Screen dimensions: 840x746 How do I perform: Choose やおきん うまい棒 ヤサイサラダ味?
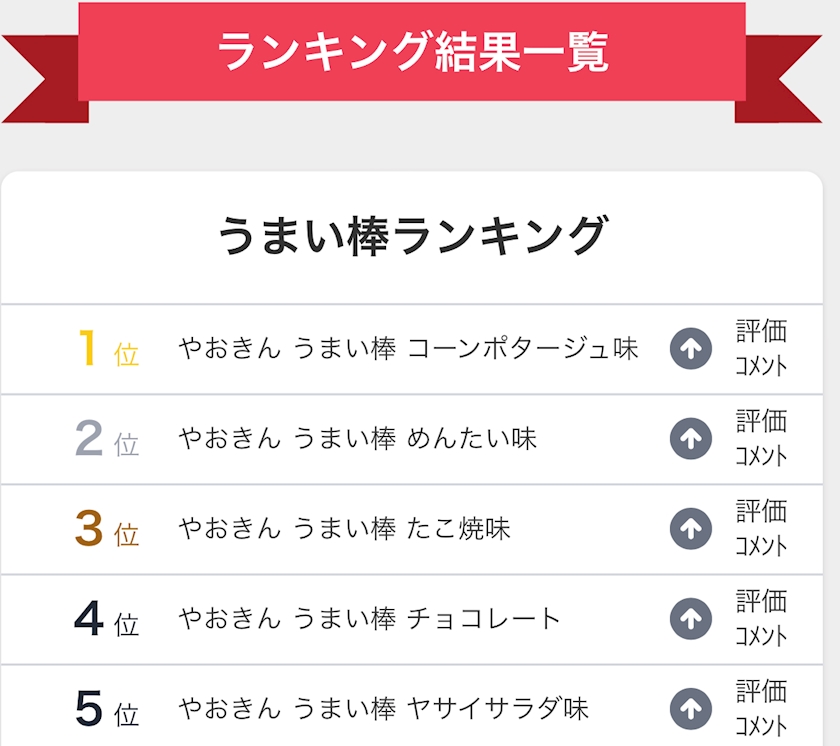point(384,709)
